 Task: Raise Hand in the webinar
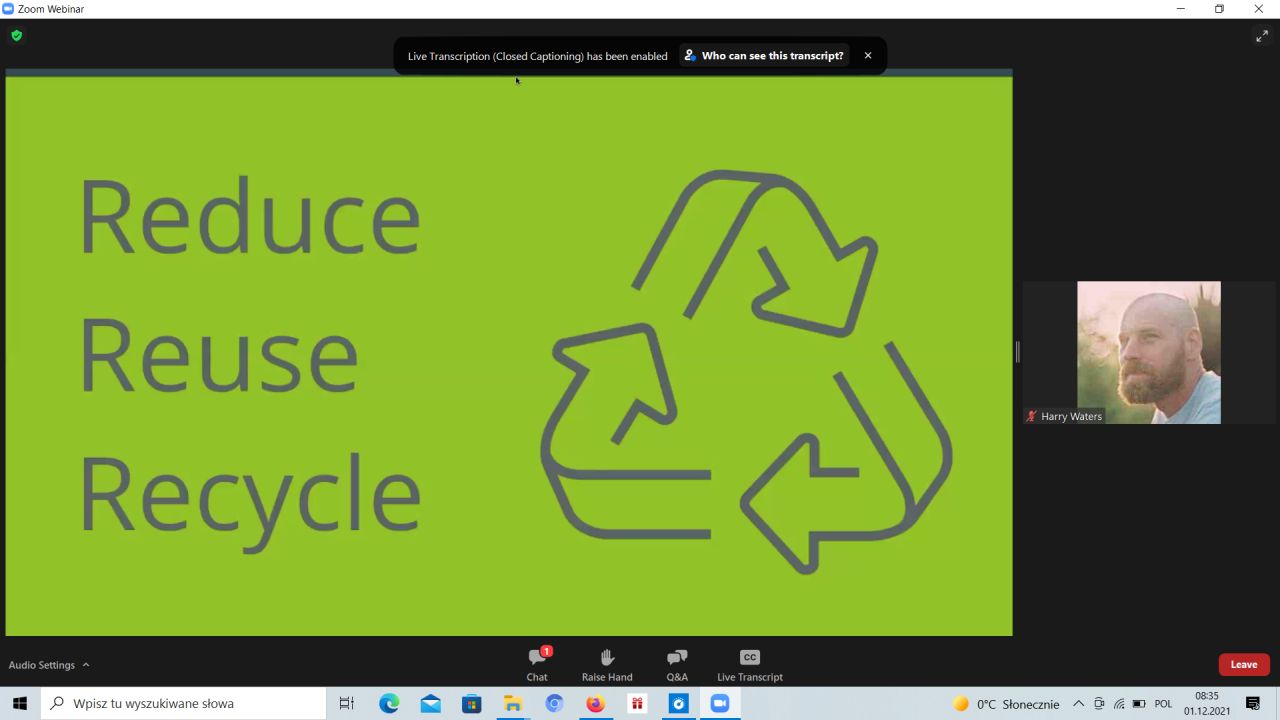click(607, 665)
